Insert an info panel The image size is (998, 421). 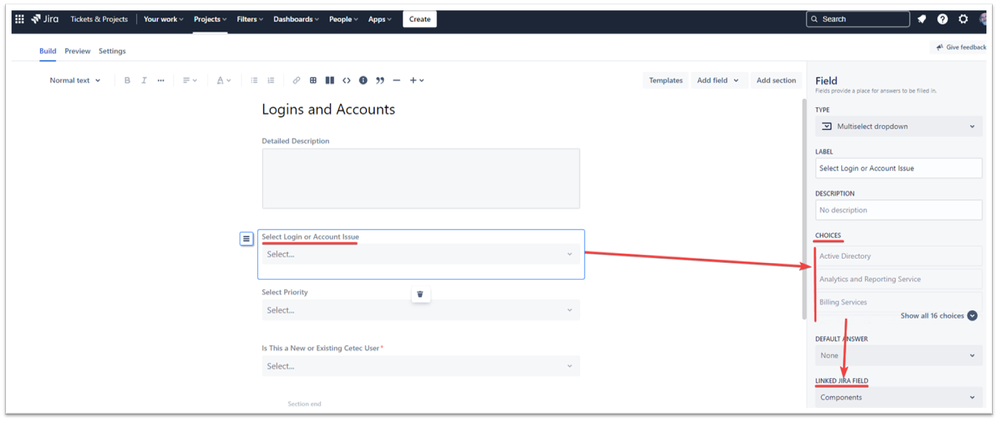coord(363,80)
